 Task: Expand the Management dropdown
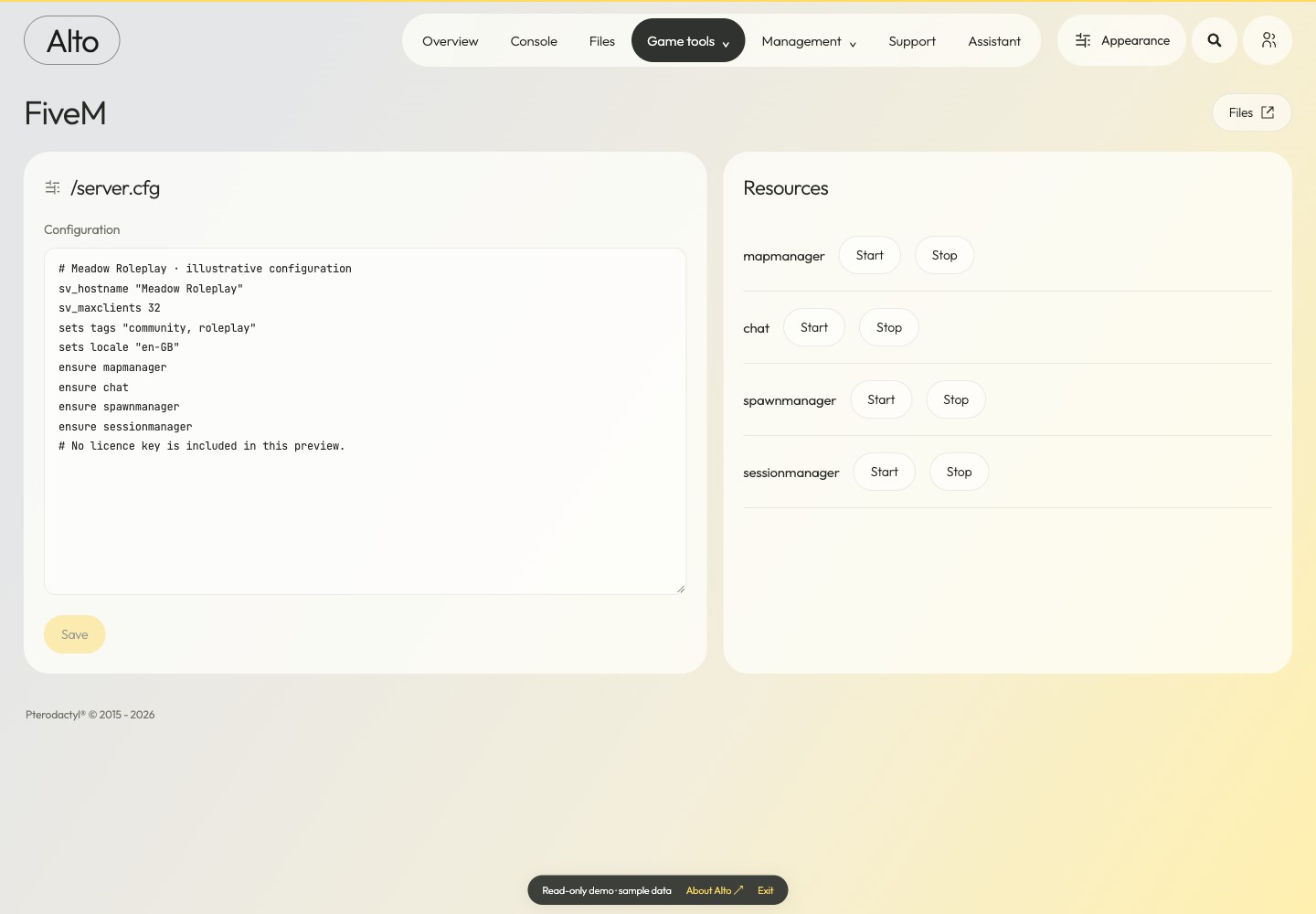(809, 41)
